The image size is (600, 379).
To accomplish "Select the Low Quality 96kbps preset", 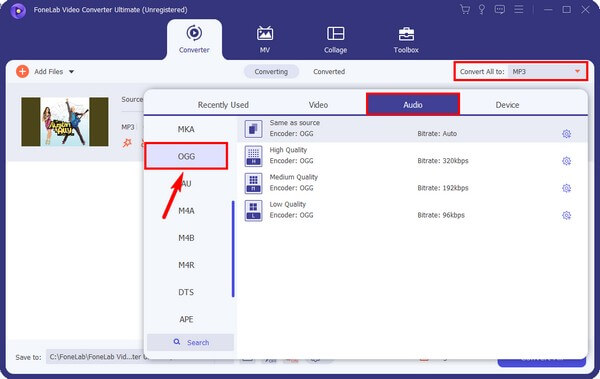I will tap(412, 210).
